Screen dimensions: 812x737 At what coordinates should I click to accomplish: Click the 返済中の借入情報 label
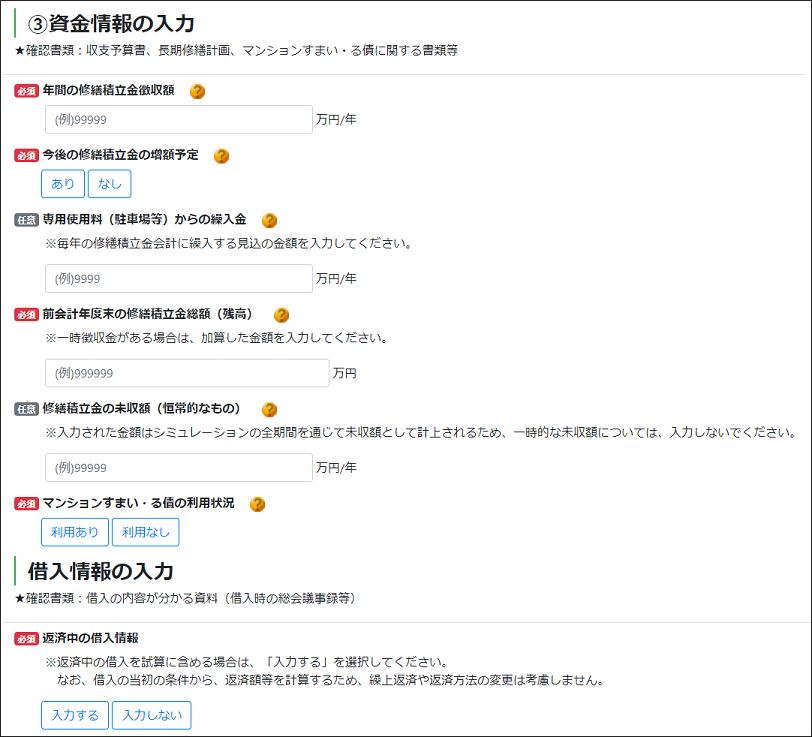click(90, 638)
